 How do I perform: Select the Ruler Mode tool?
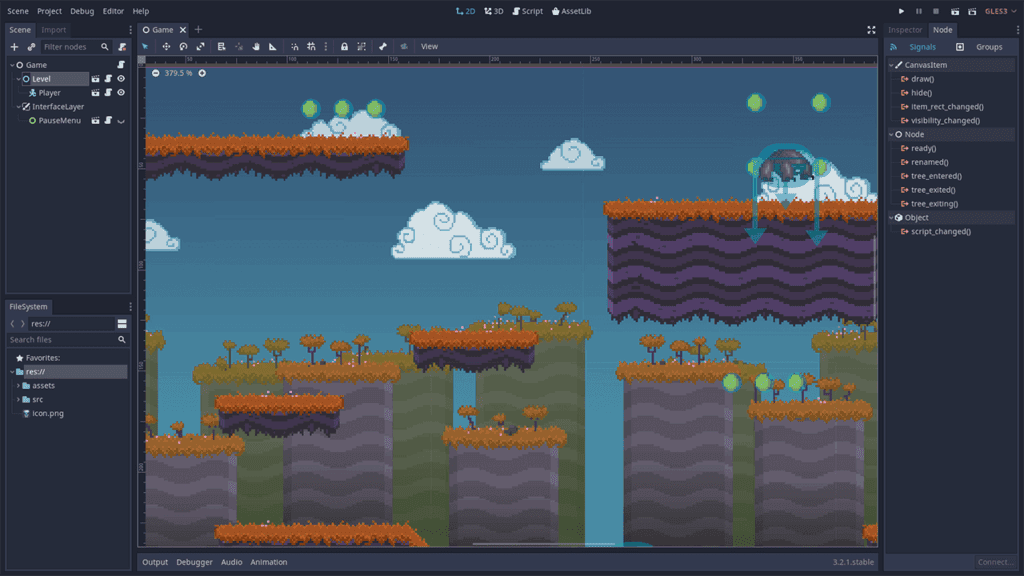tap(273, 46)
